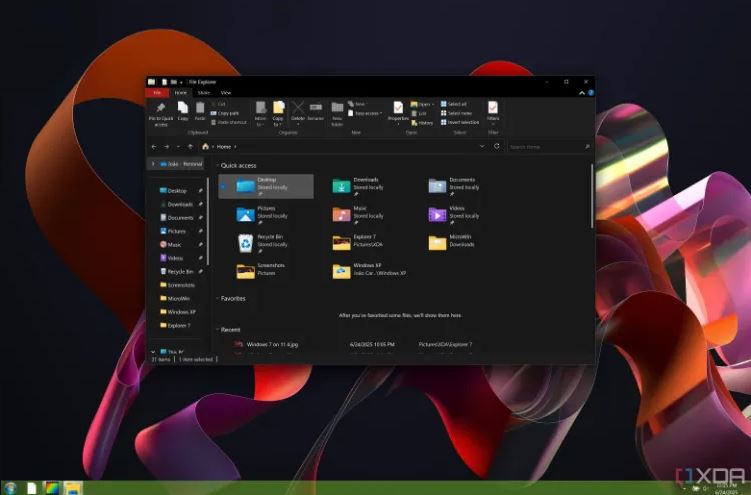Click the Refresh button
This screenshot has width=751, height=495.
click(497, 146)
